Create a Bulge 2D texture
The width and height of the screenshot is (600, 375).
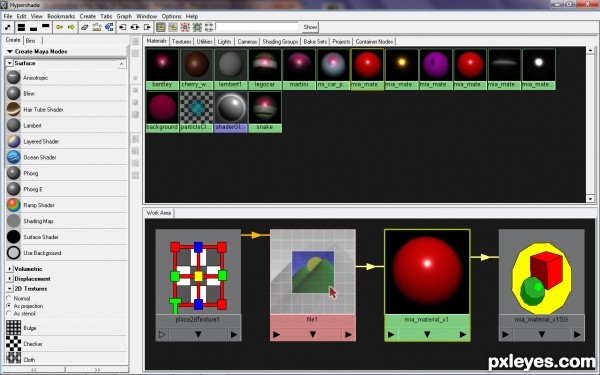click(66, 328)
